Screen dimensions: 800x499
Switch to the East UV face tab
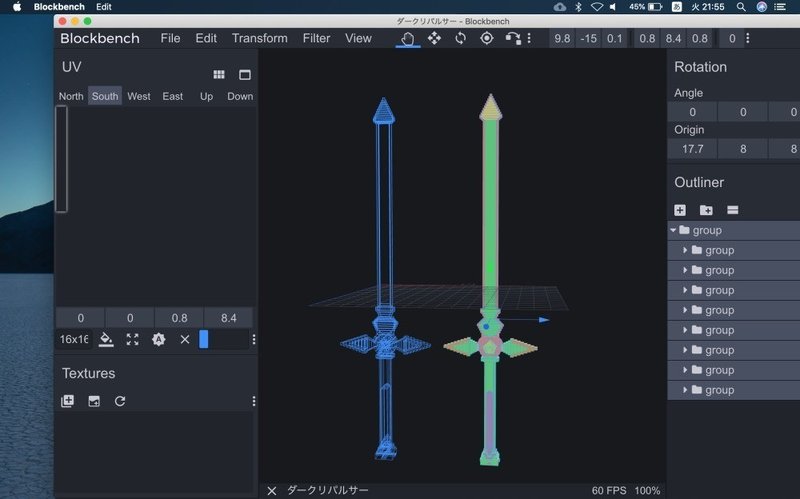(x=172, y=96)
